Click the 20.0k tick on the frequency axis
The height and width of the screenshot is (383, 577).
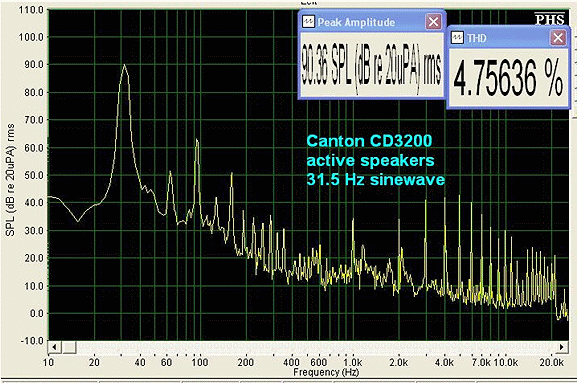pos(551,363)
